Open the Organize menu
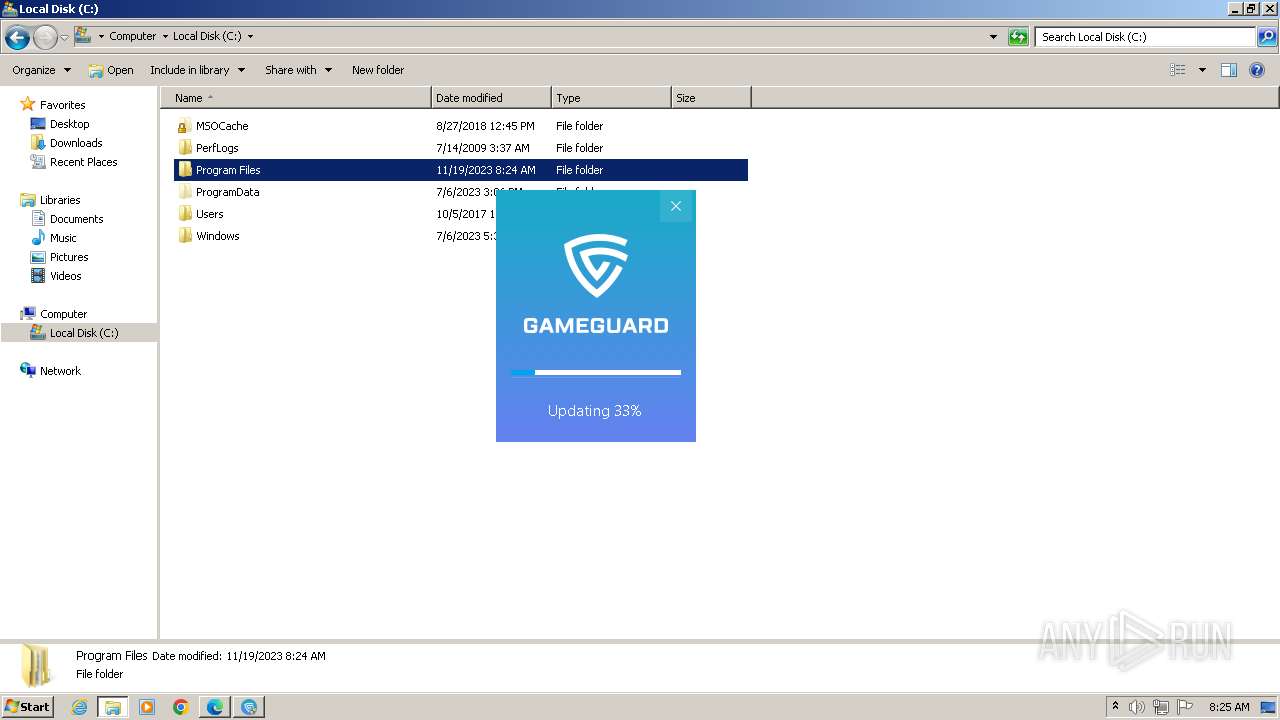1280x720 pixels. pyautogui.click(x=41, y=70)
